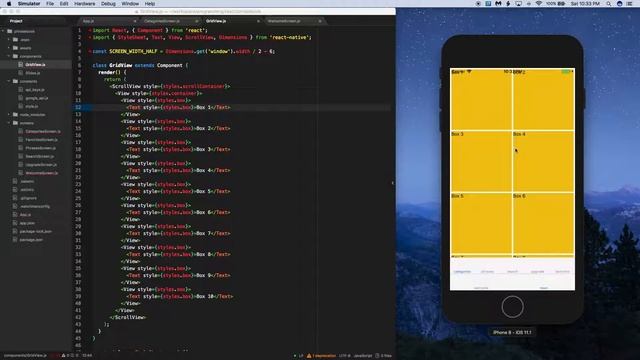
Task: Tap the Categories tab in the simulator app
Action: (462, 272)
